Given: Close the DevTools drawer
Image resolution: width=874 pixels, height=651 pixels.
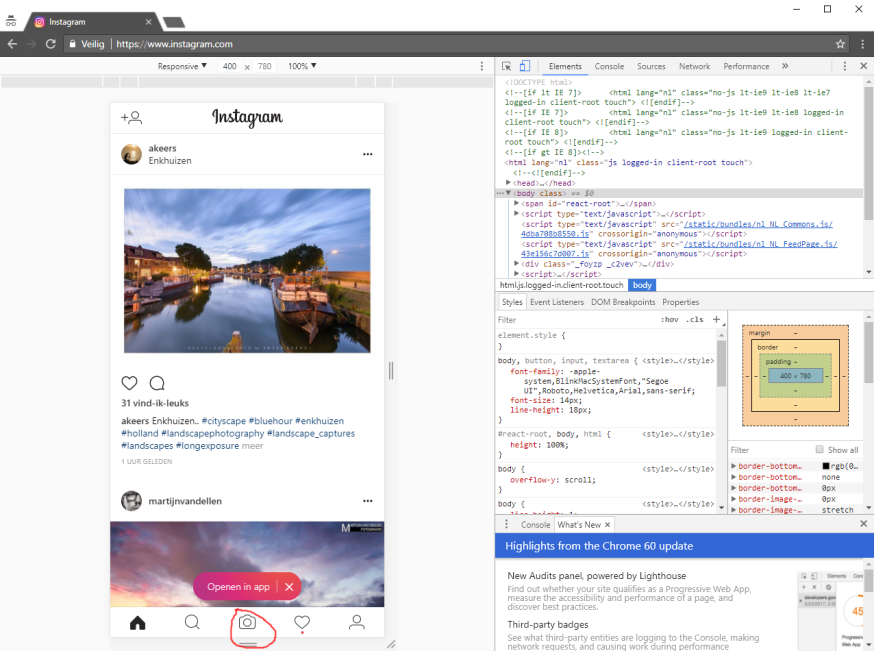Looking at the screenshot, I should click(x=863, y=524).
